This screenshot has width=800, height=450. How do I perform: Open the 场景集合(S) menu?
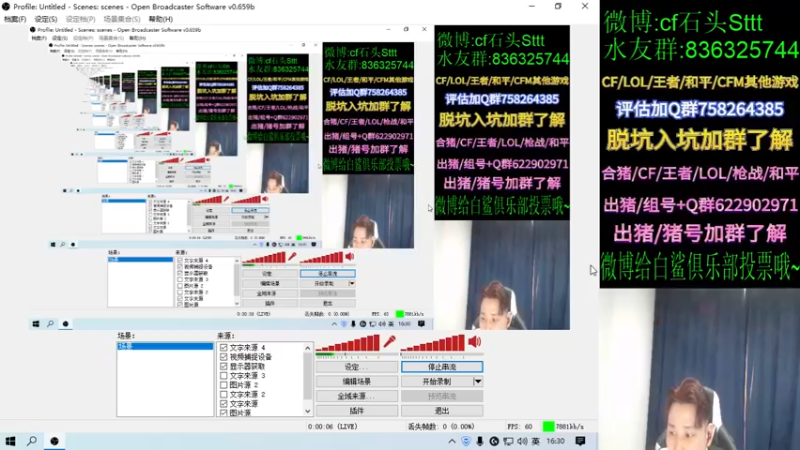(x=122, y=19)
